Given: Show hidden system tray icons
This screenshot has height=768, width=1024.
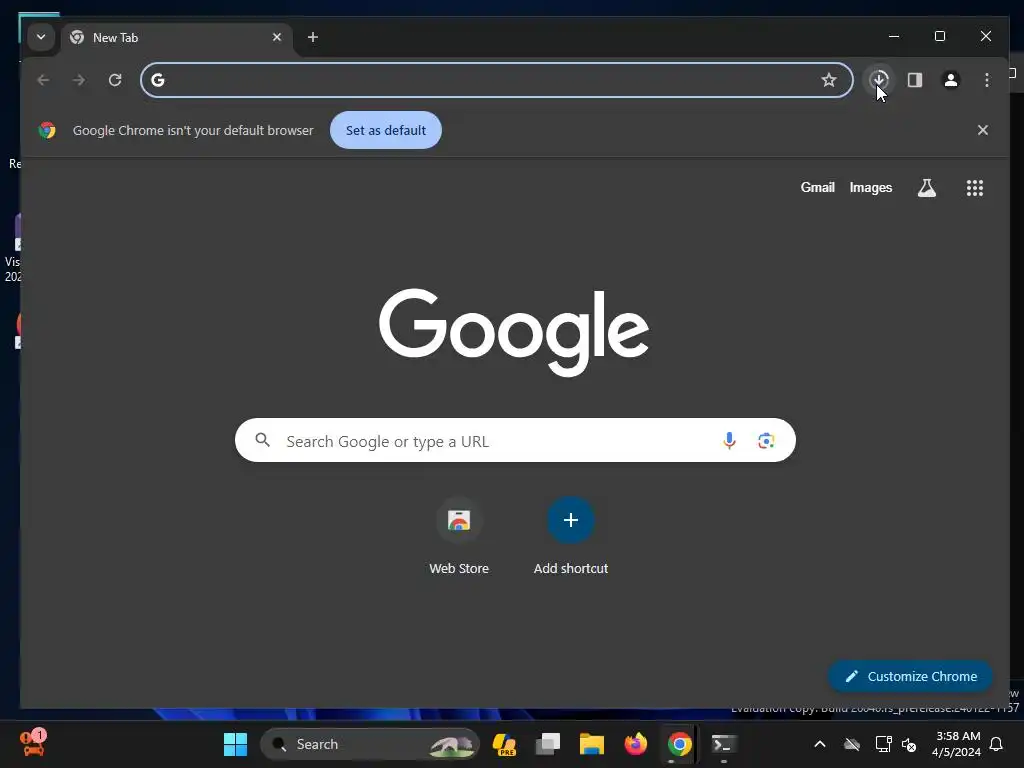Looking at the screenshot, I should [820, 744].
